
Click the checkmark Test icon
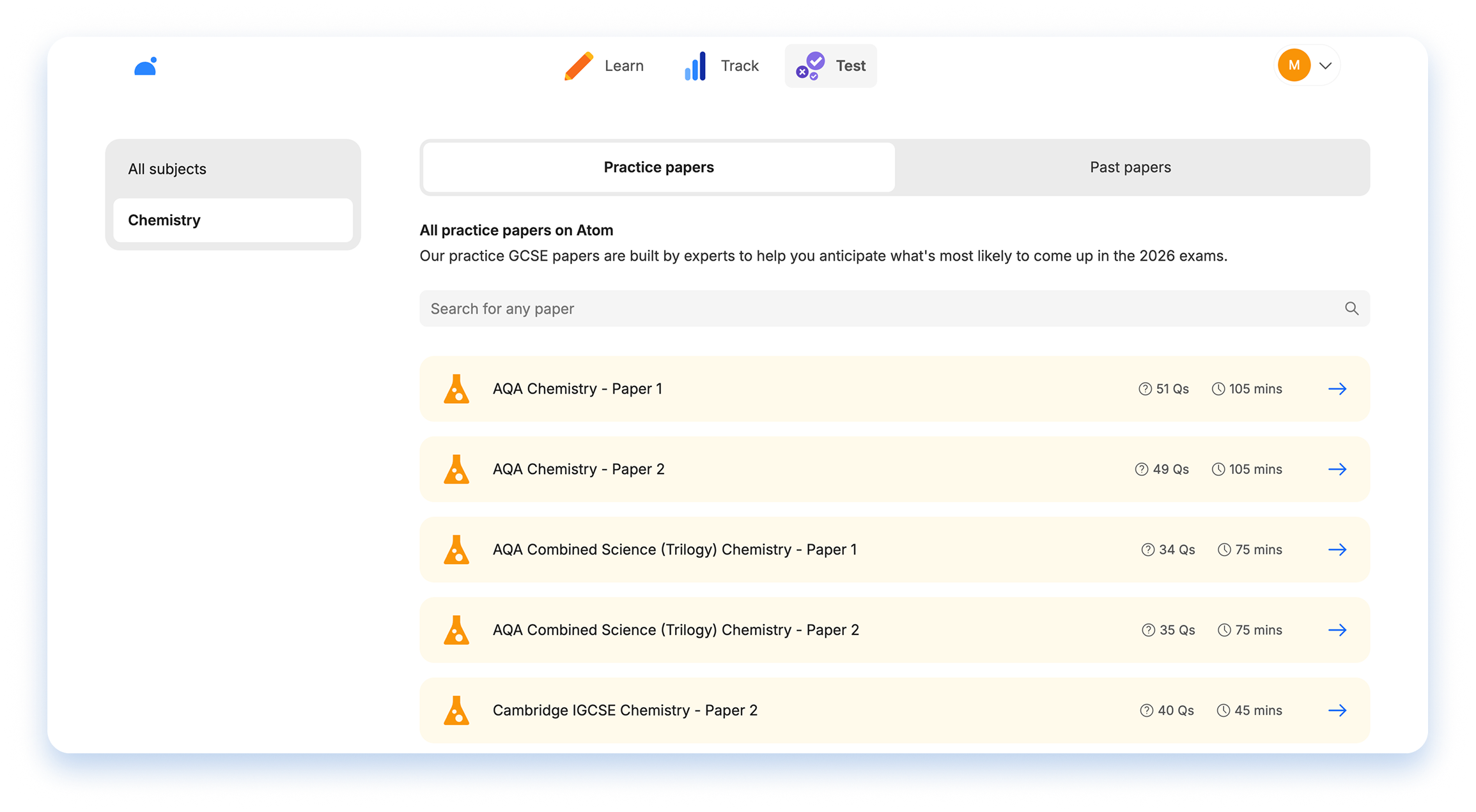pos(811,66)
